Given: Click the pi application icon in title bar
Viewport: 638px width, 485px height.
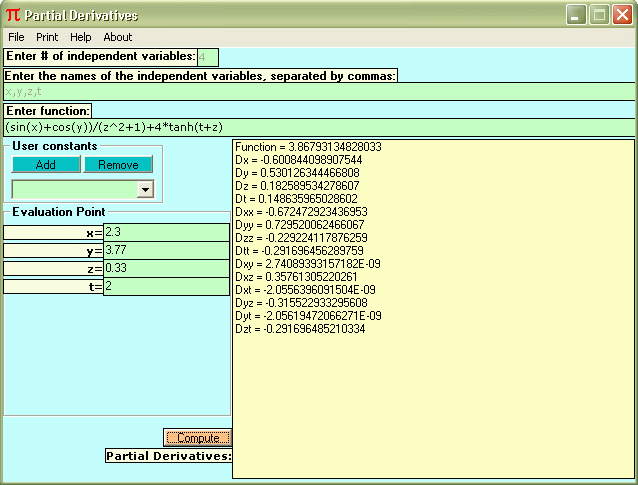Looking at the screenshot, I should tap(13, 15).
